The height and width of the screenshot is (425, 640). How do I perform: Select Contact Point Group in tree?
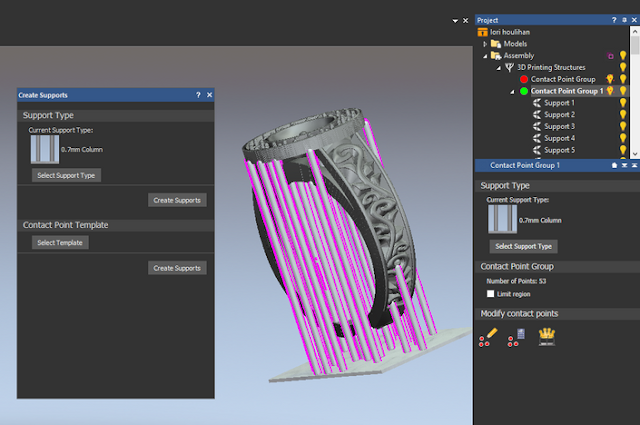(x=563, y=79)
